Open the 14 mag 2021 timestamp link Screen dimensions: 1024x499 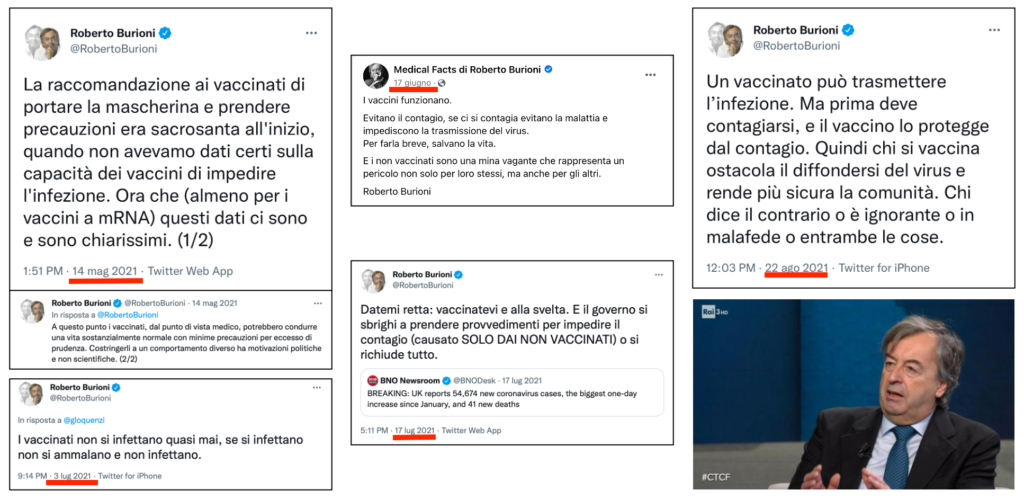tap(105, 271)
